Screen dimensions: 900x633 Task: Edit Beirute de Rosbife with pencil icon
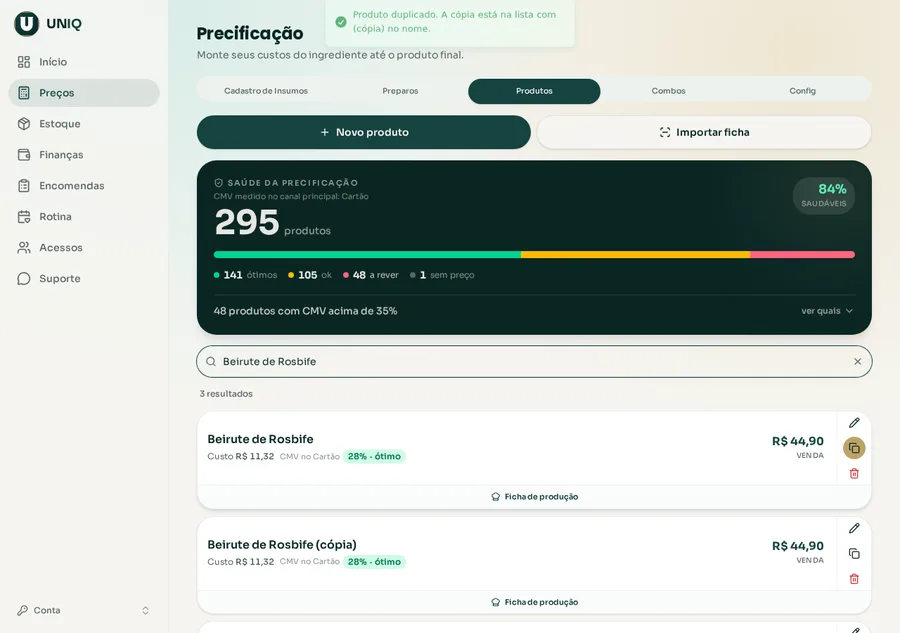[854, 423]
